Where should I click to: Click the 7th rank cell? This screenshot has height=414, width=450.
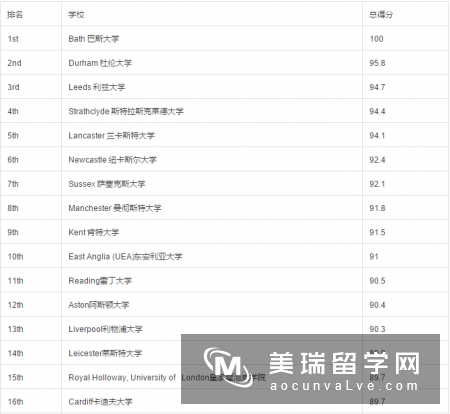click(x=31, y=183)
